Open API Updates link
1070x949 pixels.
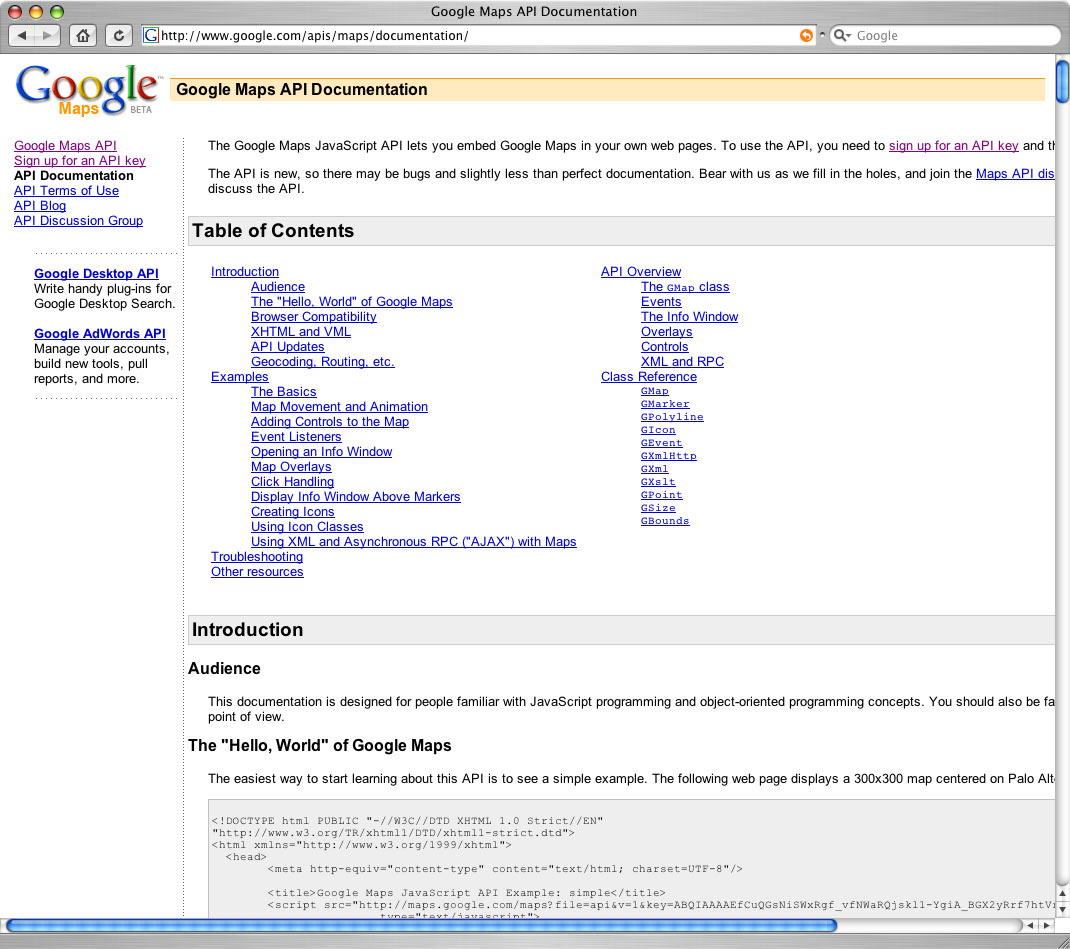(288, 347)
